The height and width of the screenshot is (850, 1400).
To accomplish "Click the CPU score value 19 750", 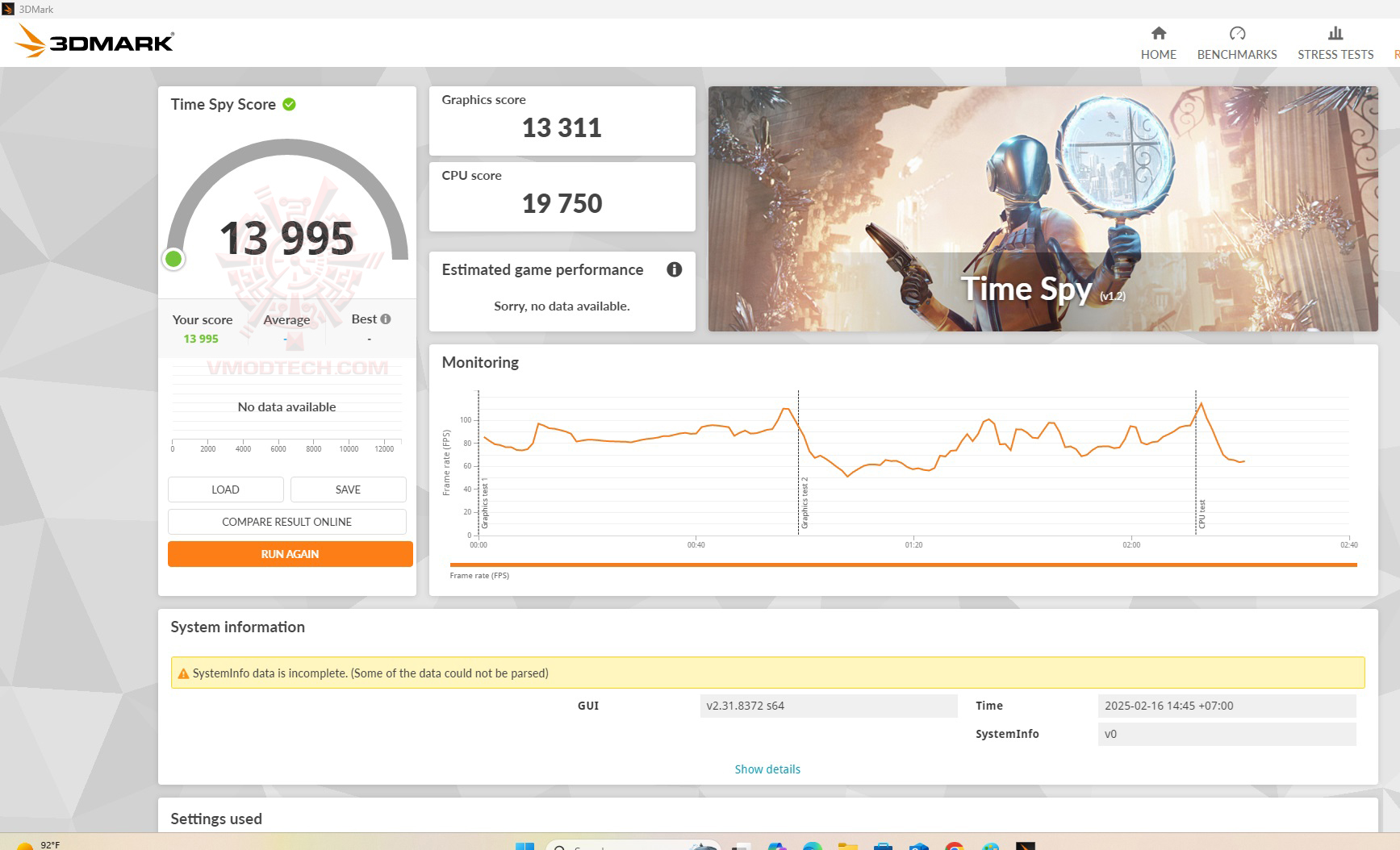I will click(562, 203).
